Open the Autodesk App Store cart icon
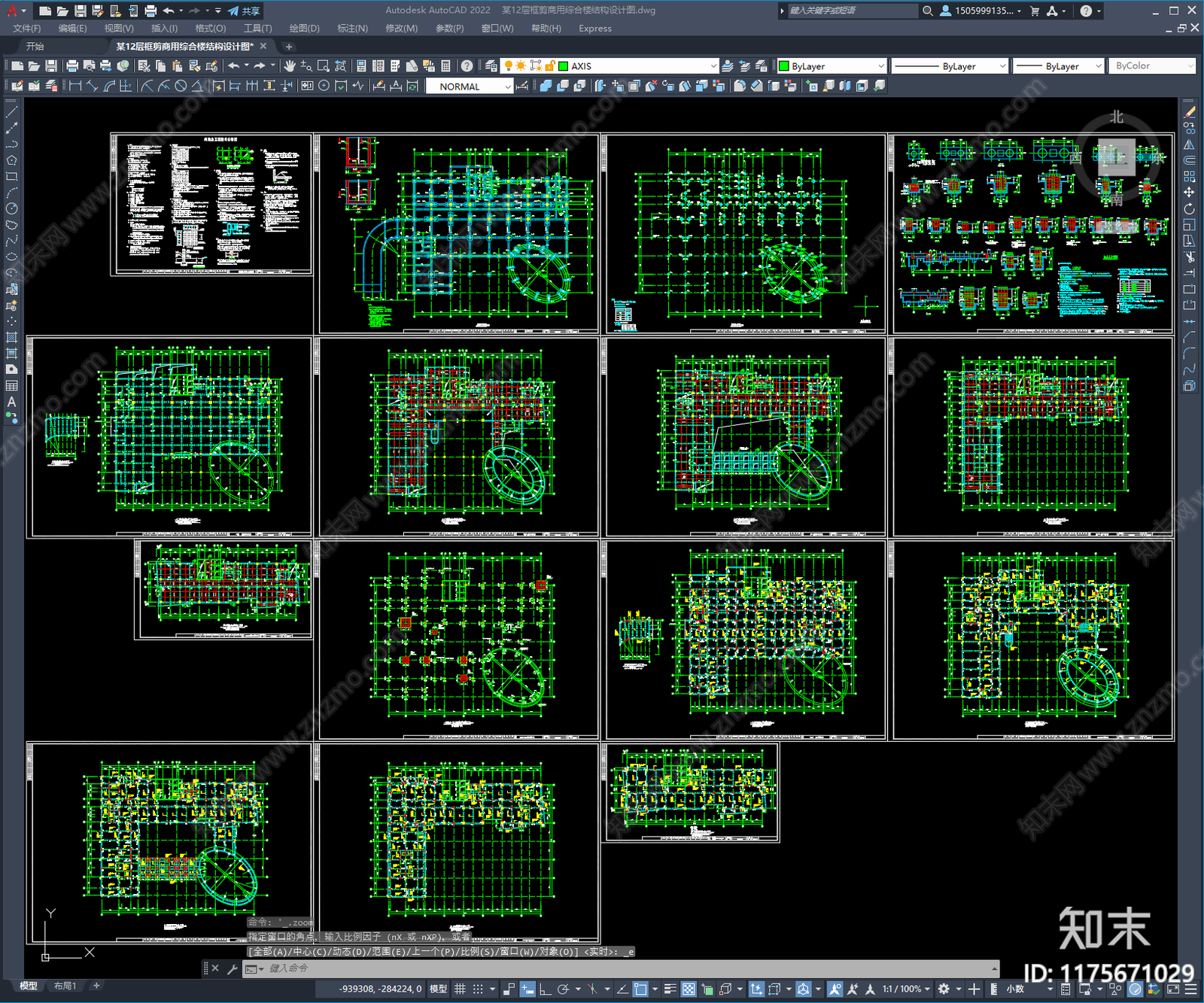The height and width of the screenshot is (1003, 1204). [x=1035, y=11]
